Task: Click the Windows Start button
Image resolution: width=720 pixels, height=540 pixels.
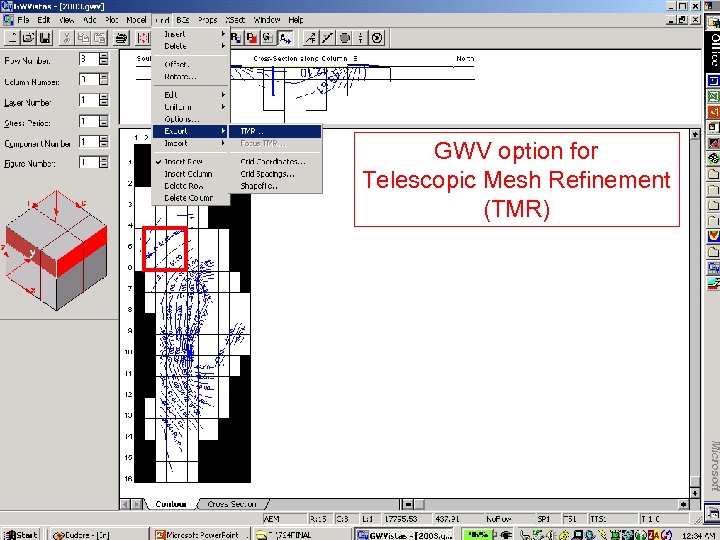Action: click(21, 534)
